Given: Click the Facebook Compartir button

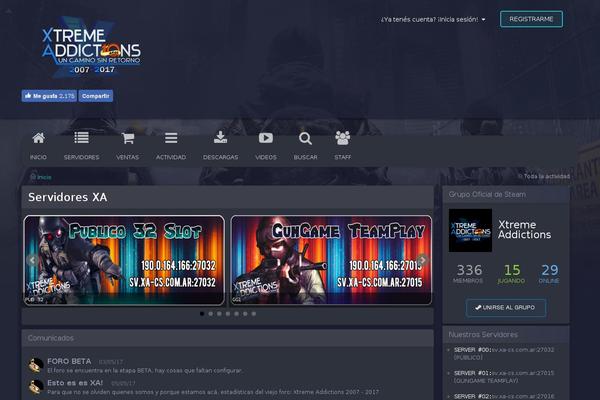Looking at the screenshot, I should 96,96.
